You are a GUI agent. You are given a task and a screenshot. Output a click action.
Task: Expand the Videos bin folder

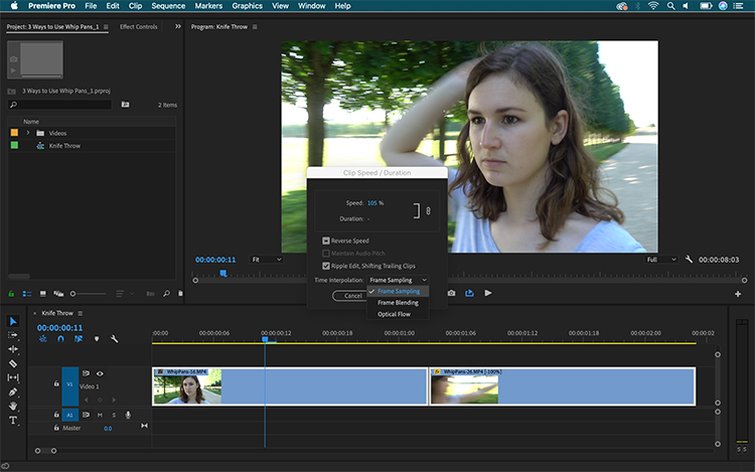coord(27,133)
